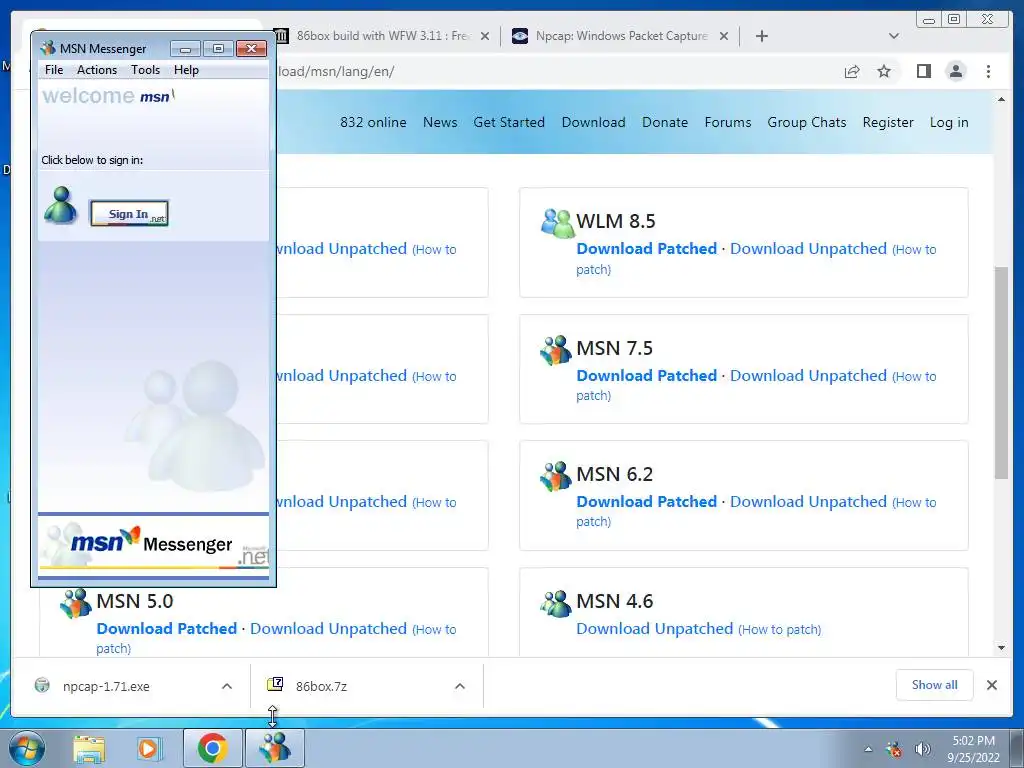Screen dimensions: 1024x768
Task: Click the MSN 4.6 buddies icon
Action: [556, 603]
